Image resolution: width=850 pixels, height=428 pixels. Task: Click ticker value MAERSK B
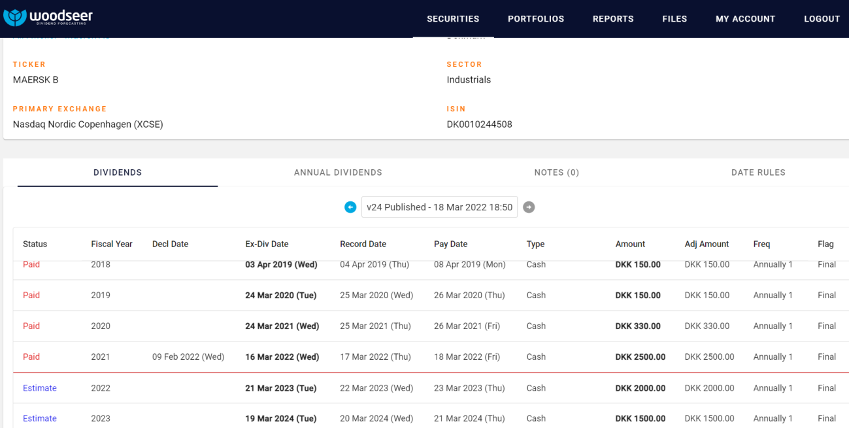pos(35,80)
